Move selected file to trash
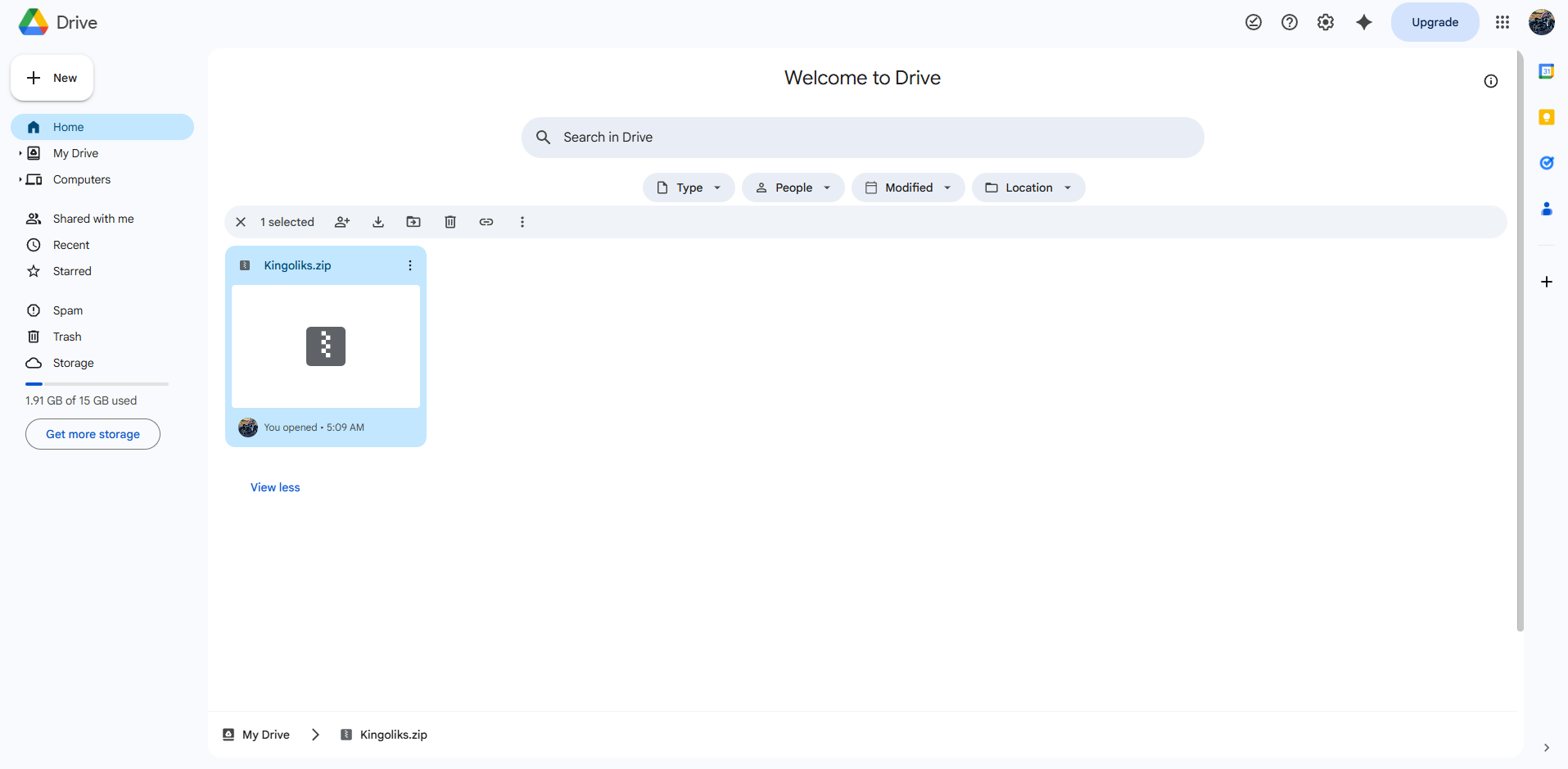This screenshot has height=769, width=1568. 450,222
